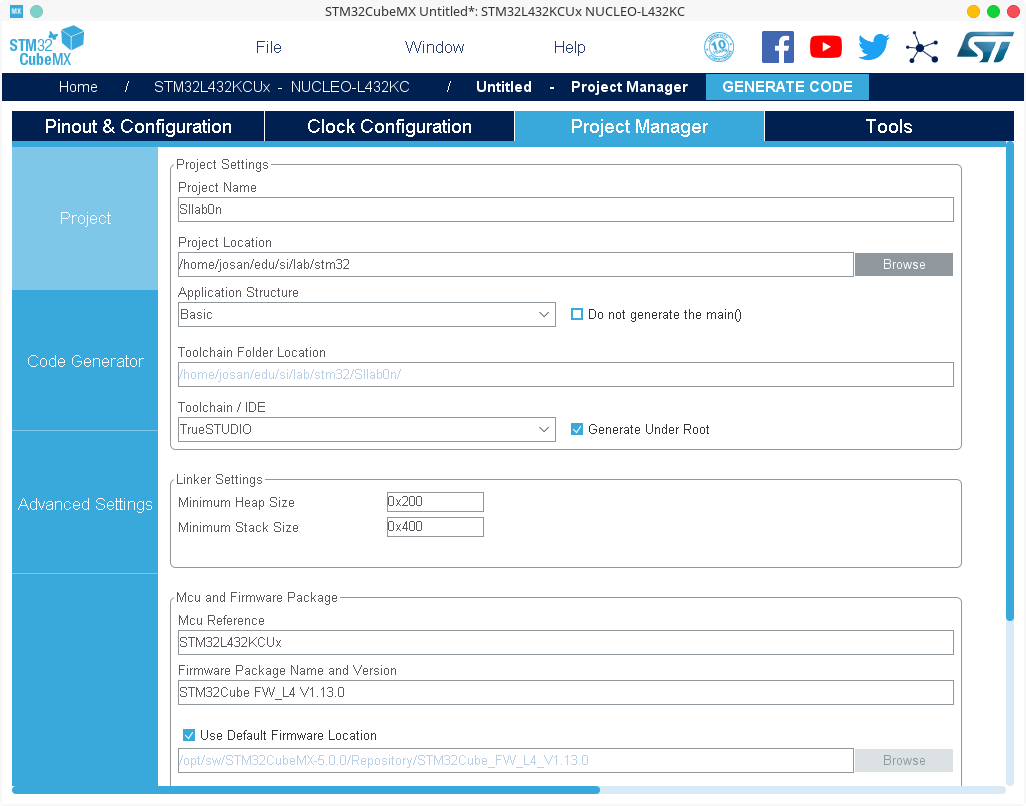Click the STM32L432KCUx - NUCLEO-L432KC breadcrumb
1026x806 pixels.
click(x=281, y=87)
